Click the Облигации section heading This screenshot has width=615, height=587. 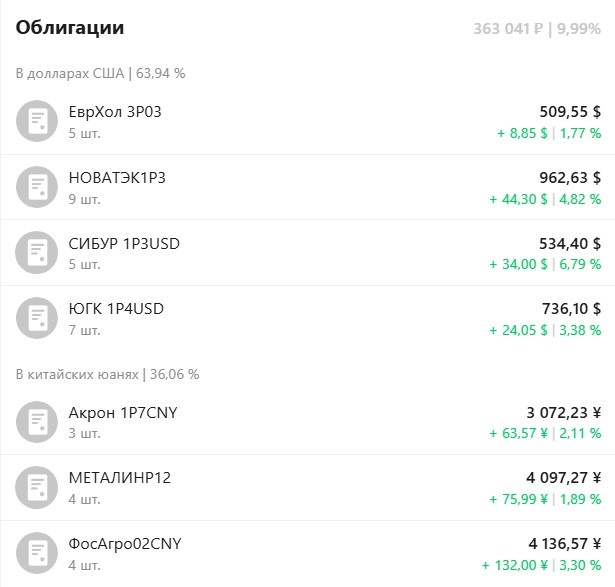coord(70,28)
